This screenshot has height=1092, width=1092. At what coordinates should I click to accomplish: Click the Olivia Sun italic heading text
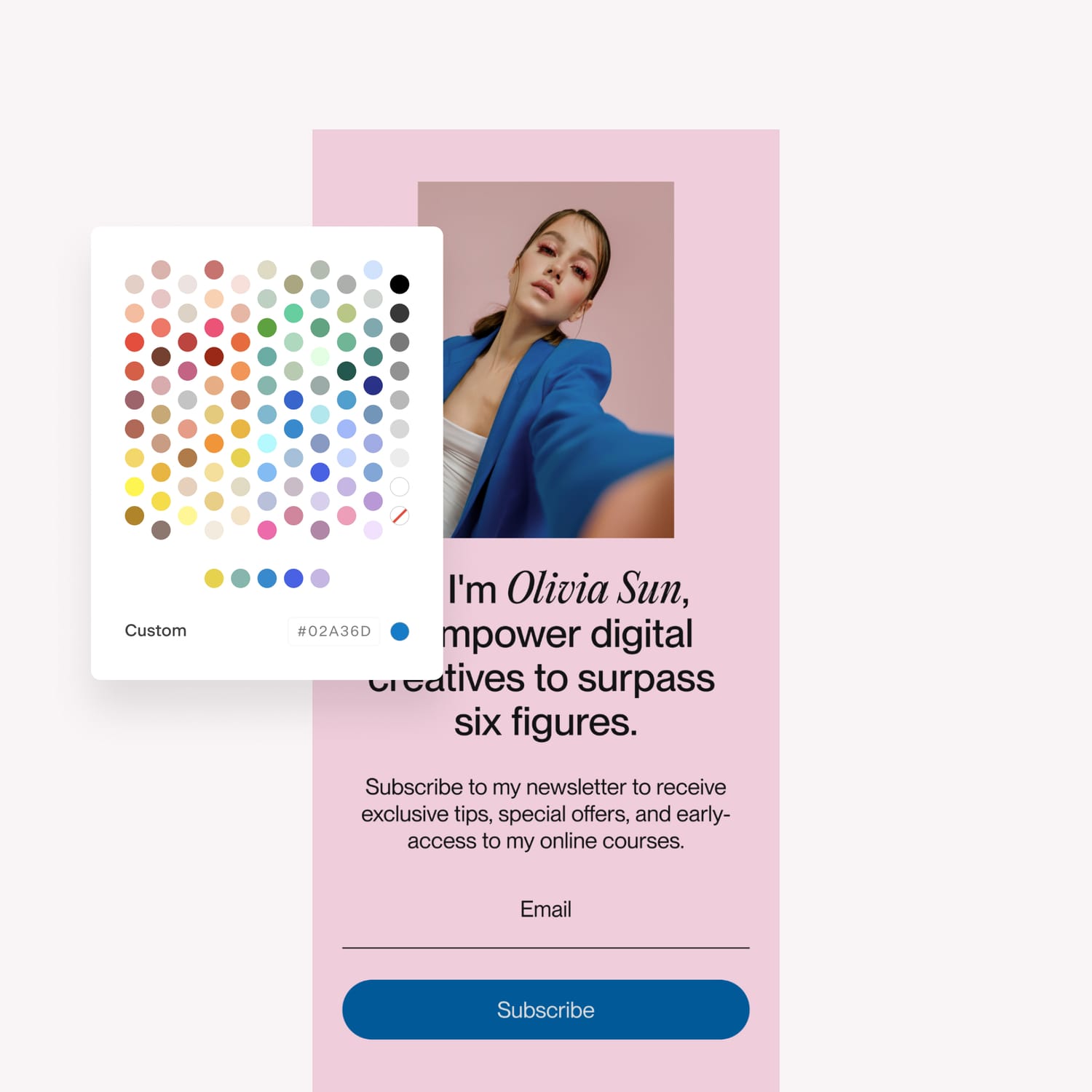click(x=598, y=588)
